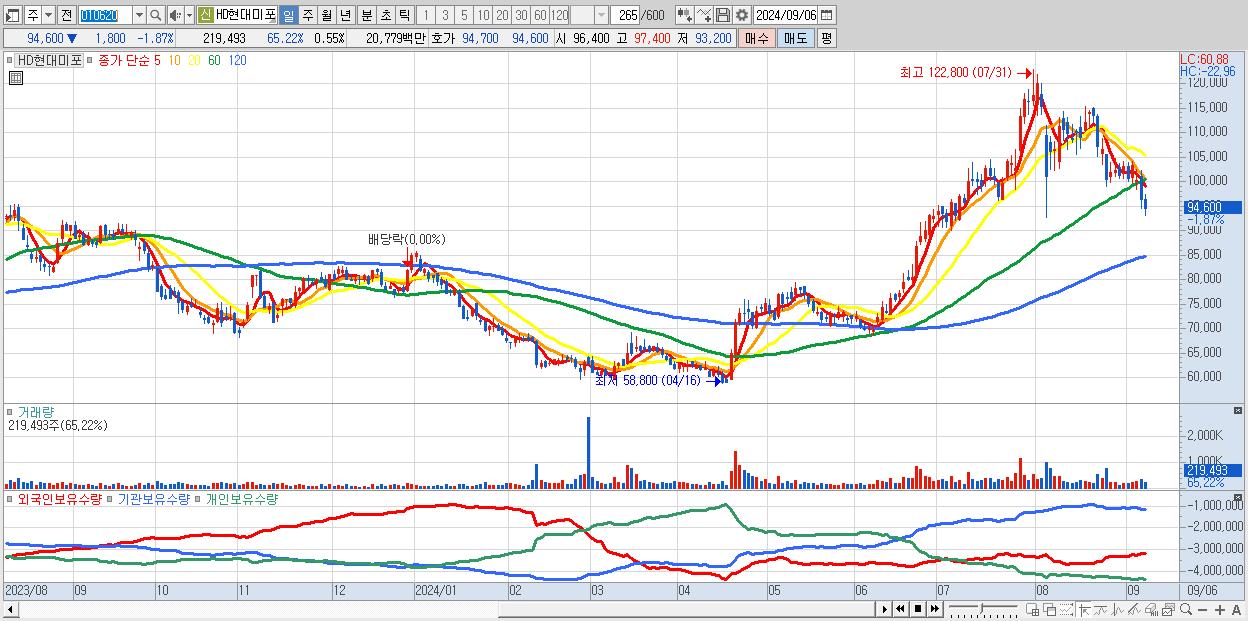The image size is (1248, 621).
Task: Choose the 60 interval button
Action: tap(540, 15)
